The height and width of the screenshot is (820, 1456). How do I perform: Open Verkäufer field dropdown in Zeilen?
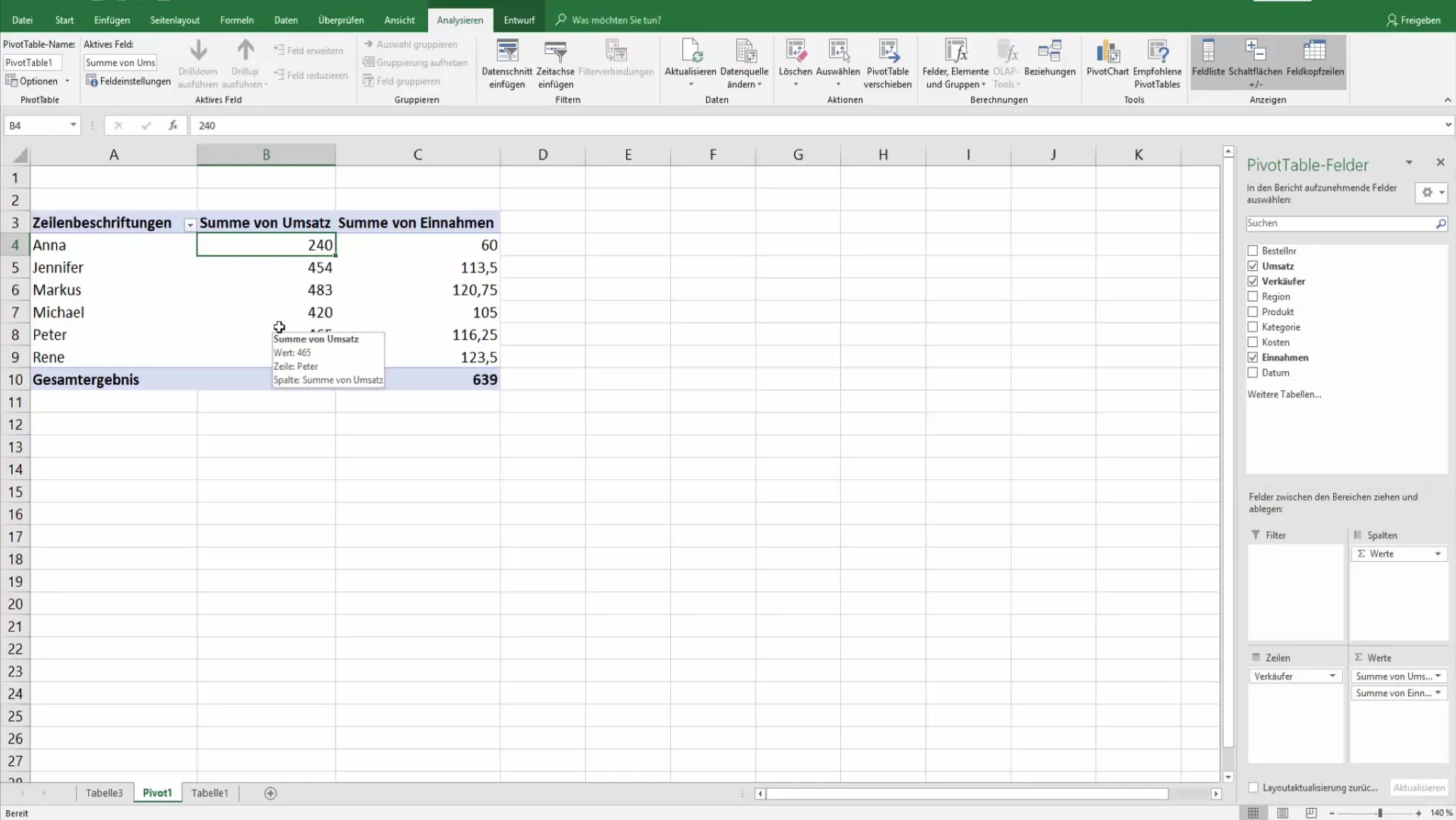tap(1332, 676)
